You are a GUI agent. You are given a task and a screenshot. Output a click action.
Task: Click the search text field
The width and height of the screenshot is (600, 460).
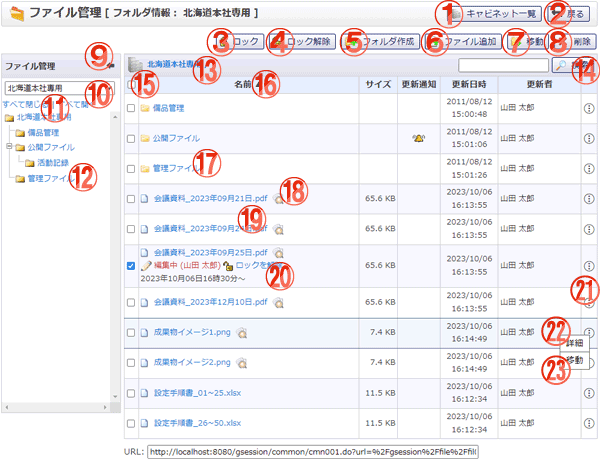coord(503,65)
